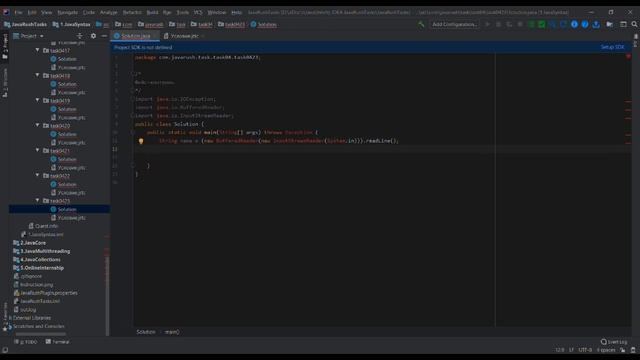
Task: Click the UTF-8 encoding status entry
Action: coord(585,350)
